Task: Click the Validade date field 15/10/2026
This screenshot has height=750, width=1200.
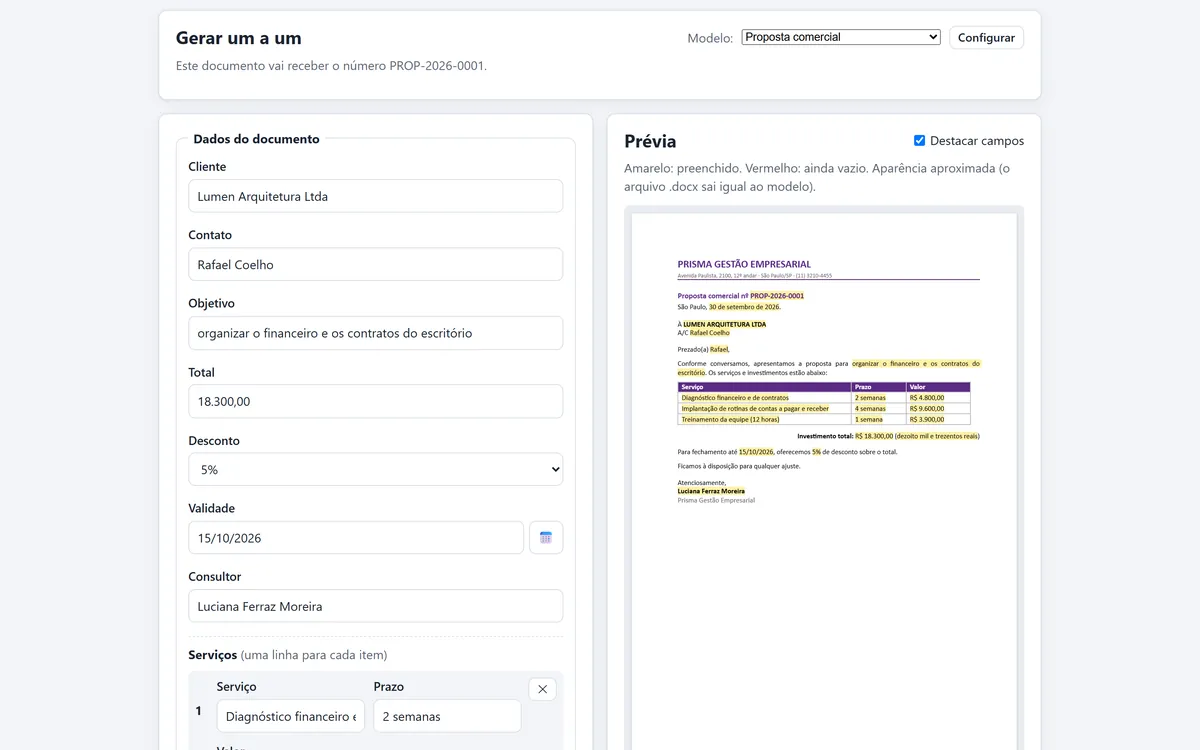Action: click(x=356, y=537)
